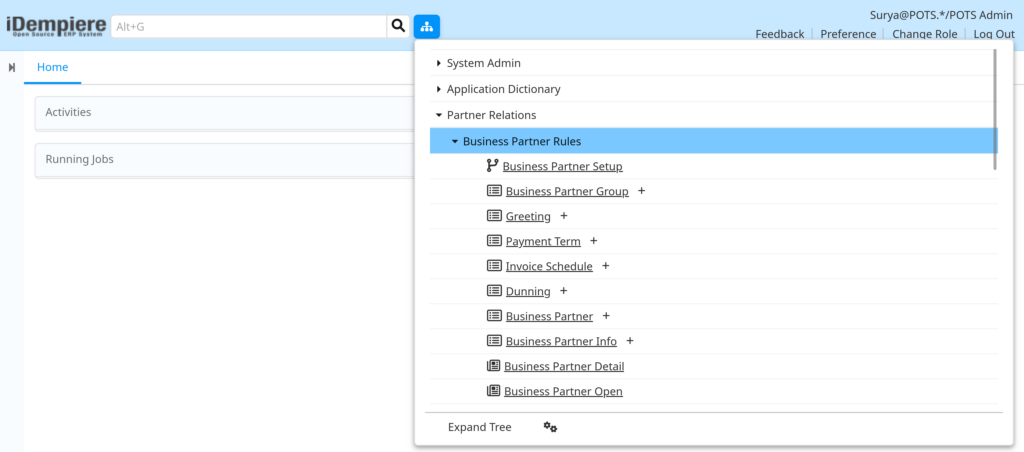The height and width of the screenshot is (452, 1024).
Task: Open the Business Partner Detail link
Action: coord(564,366)
